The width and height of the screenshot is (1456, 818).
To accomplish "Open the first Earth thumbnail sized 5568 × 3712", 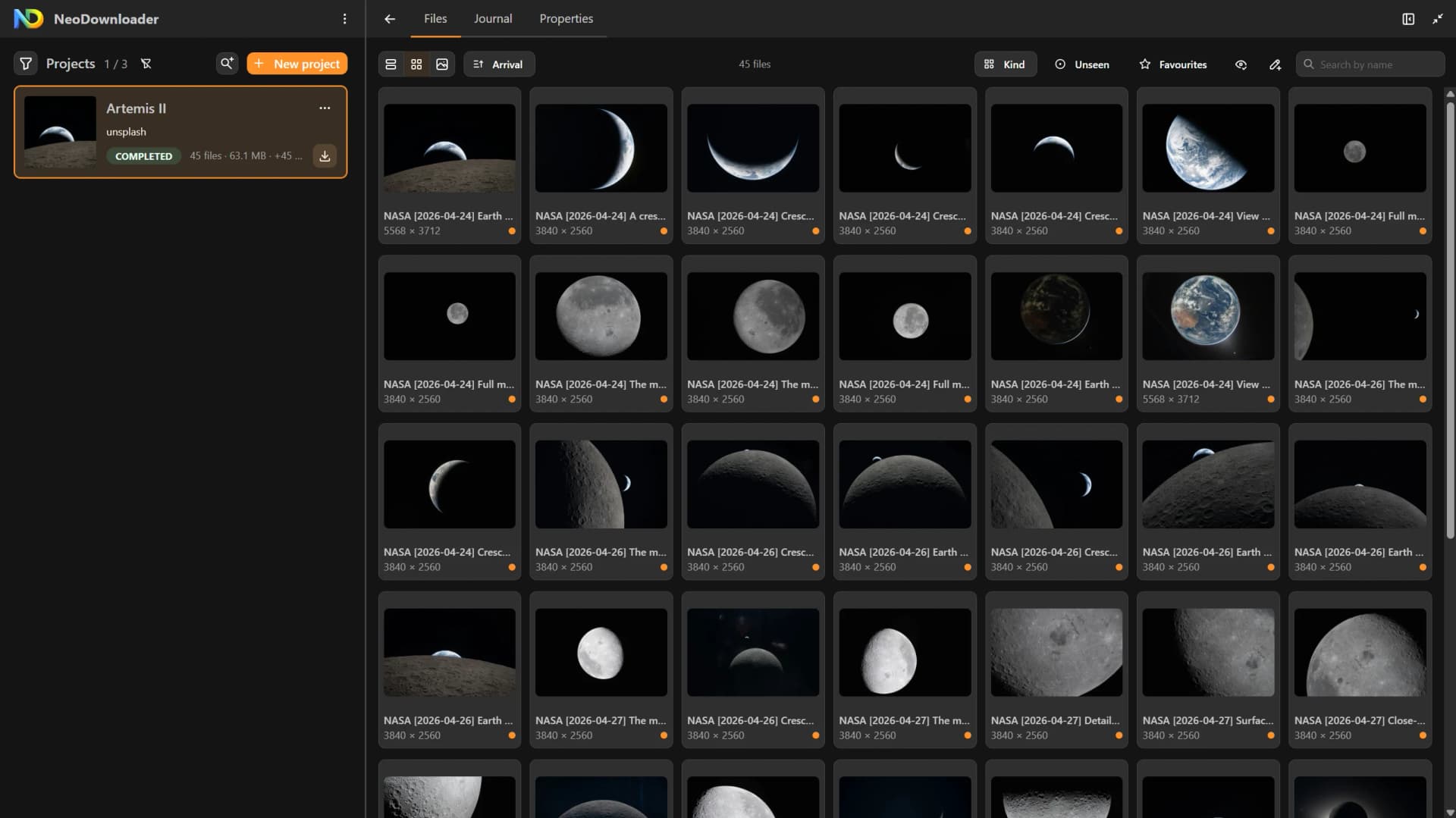I will pyautogui.click(x=450, y=148).
